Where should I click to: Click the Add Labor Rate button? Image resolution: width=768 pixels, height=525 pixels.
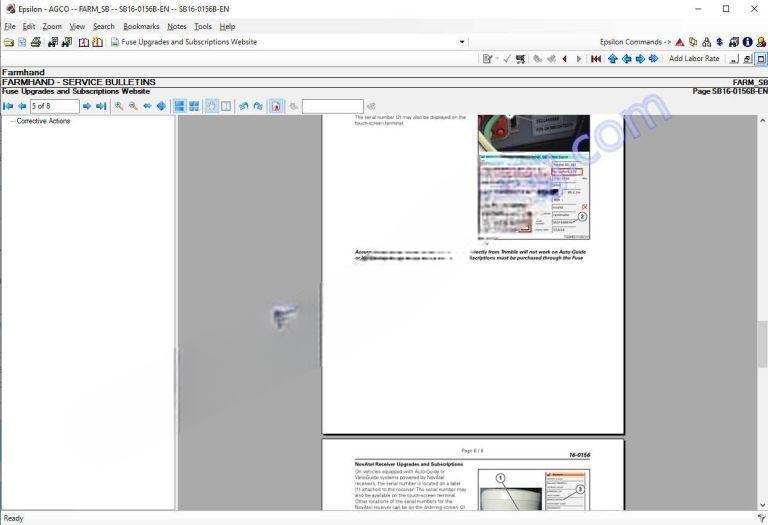click(694, 58)
